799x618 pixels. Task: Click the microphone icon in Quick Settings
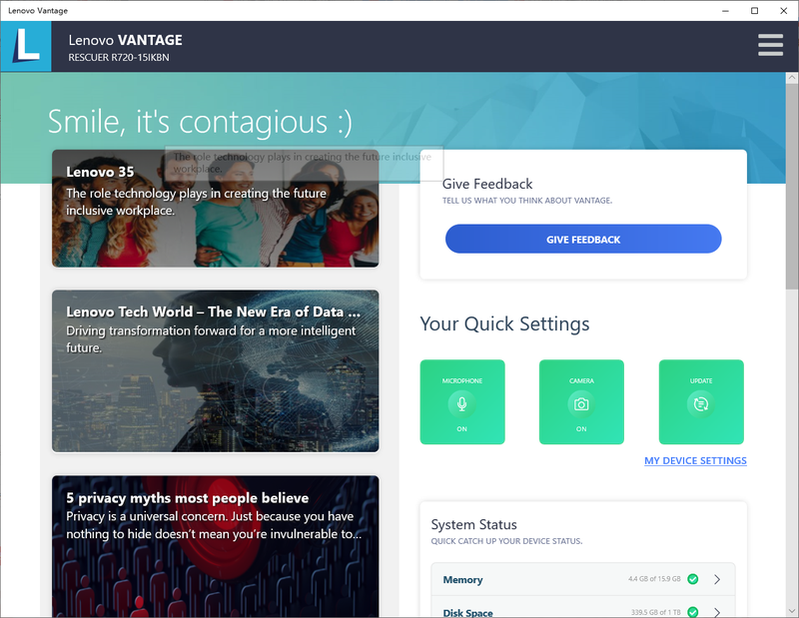click(x=462, y=404)
